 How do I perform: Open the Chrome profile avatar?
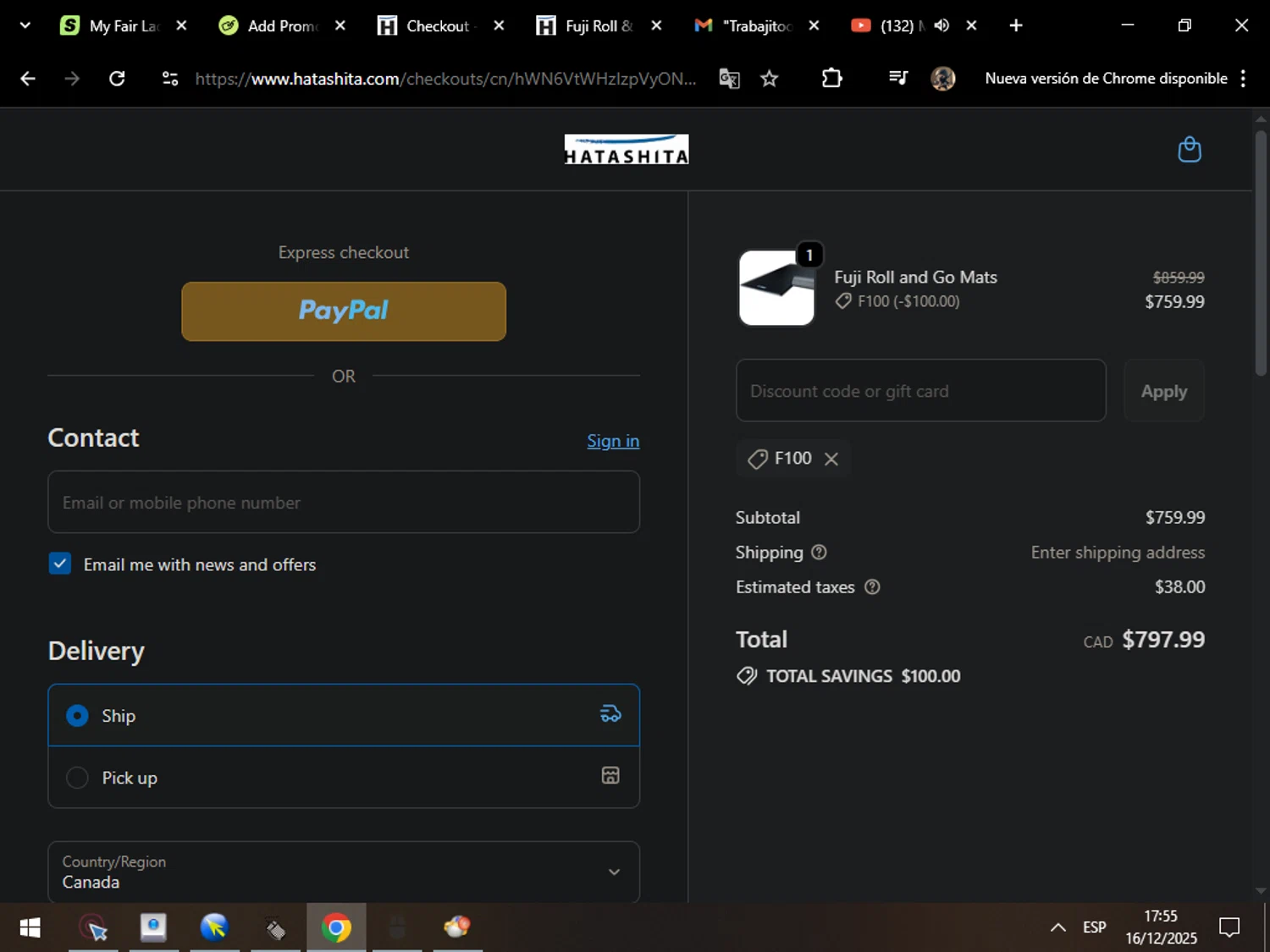pyautogui.click(x=942, y=79)
